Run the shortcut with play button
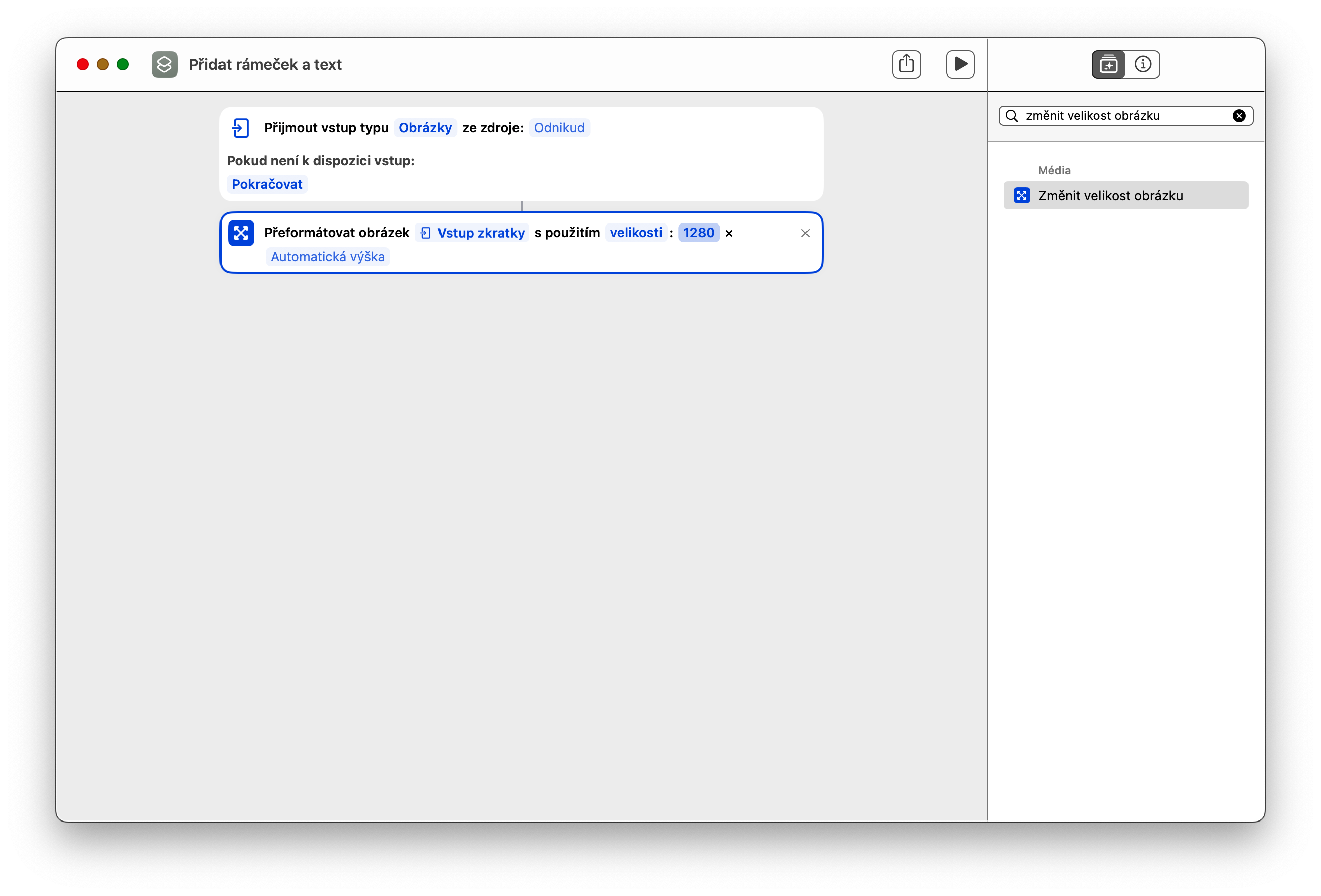Image resolution: width=1321 pixels, height=896 pixels. point(960,64)
